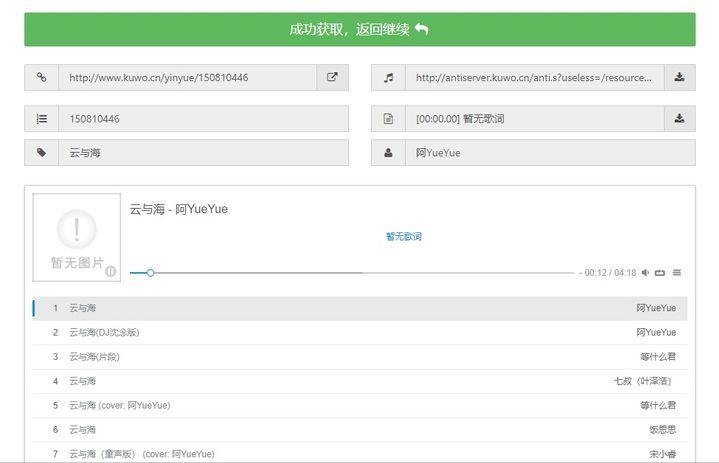
Task: Click the album cover placeholder thumbnail
Action: [x=76, y=236]
